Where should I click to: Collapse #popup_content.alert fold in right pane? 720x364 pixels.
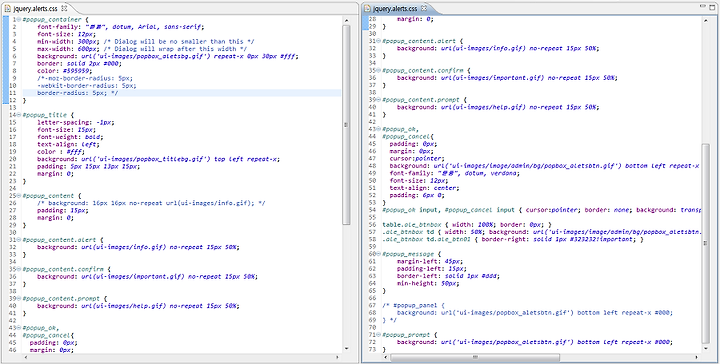tap(379, 41)
